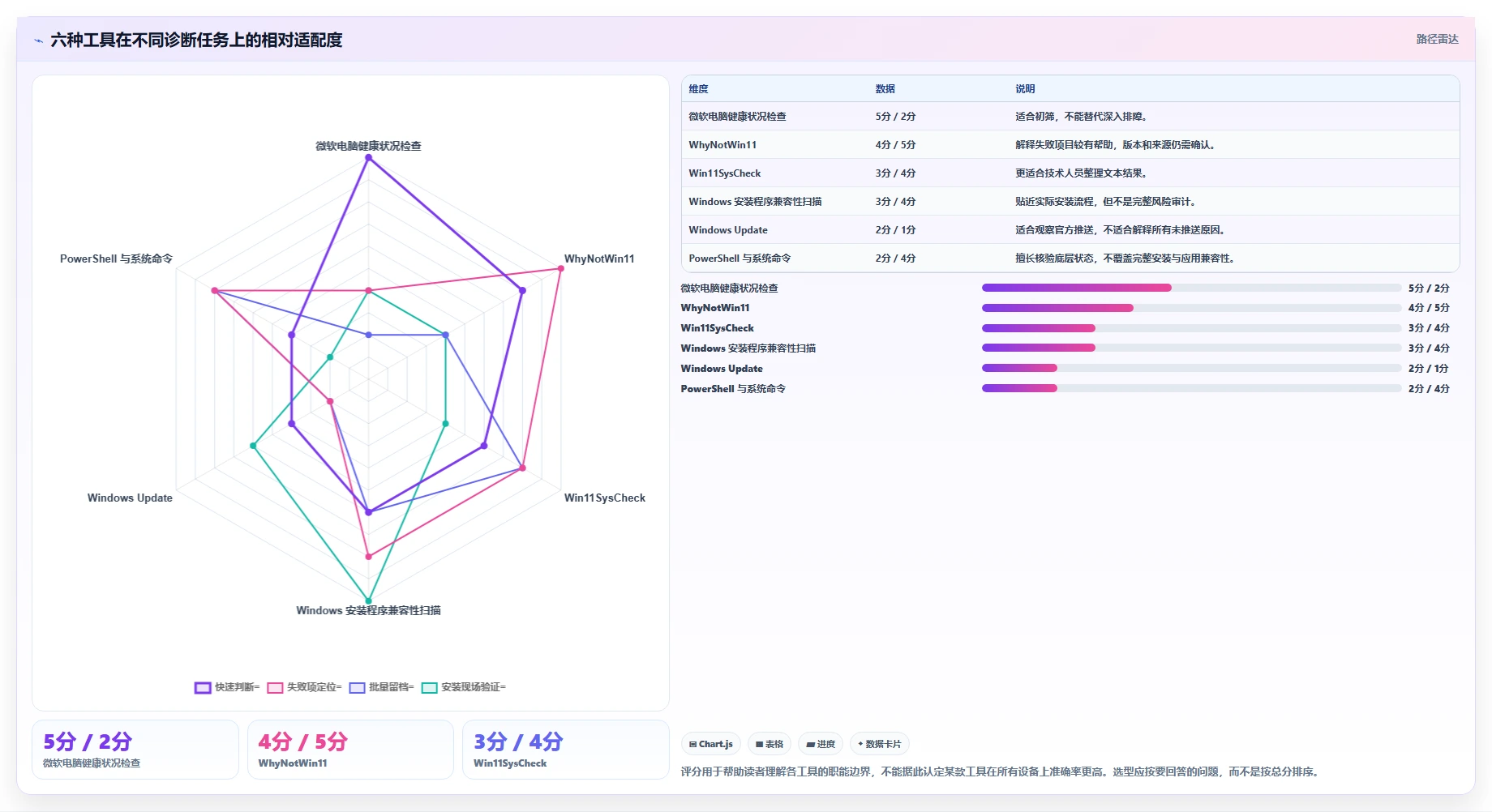
Task: Click table row cell 微软电脑健康状况检查
Action: coord(737,117)
